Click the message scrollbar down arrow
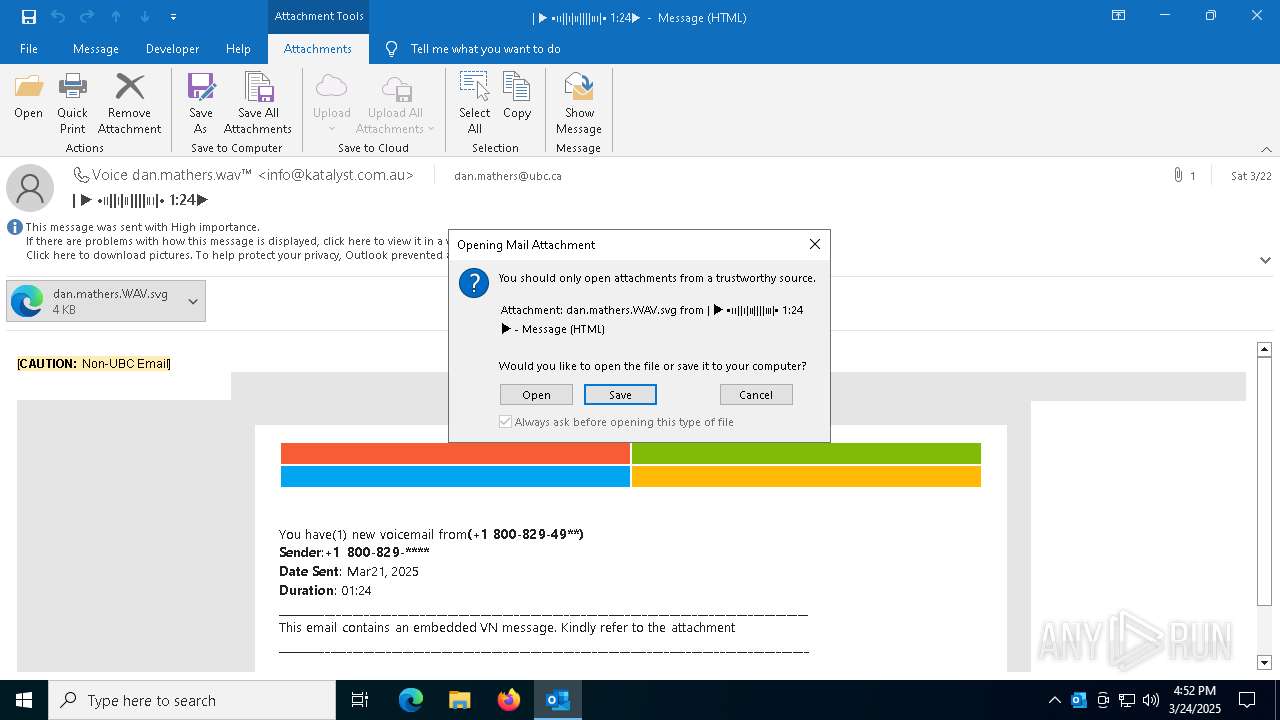The height and width of the screenshot is (720, 1280). (x=1264, y=662)
